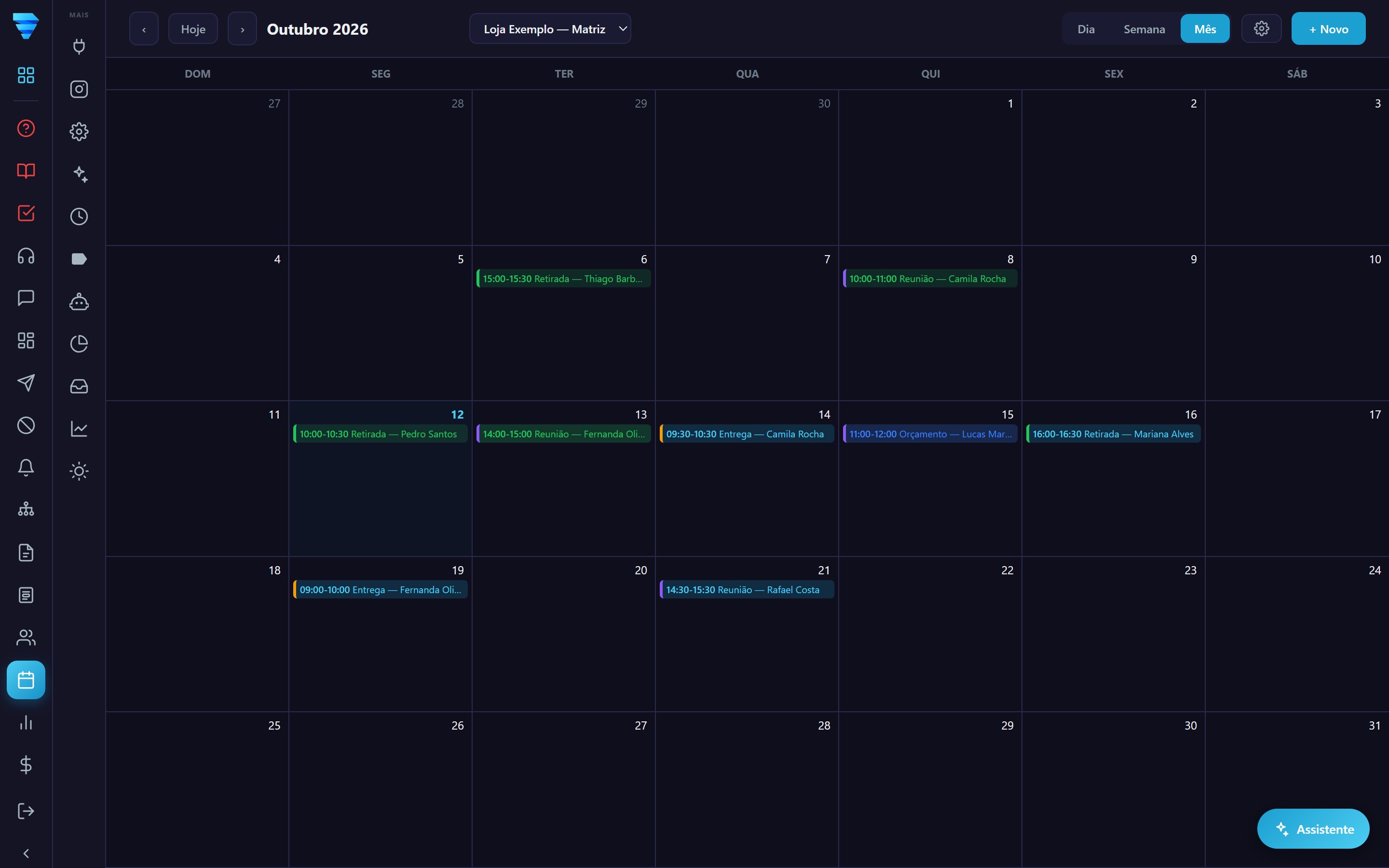The image size is (1389, 868).
Task: Open the inbox tray icon
Action: (x=79, y=386)
